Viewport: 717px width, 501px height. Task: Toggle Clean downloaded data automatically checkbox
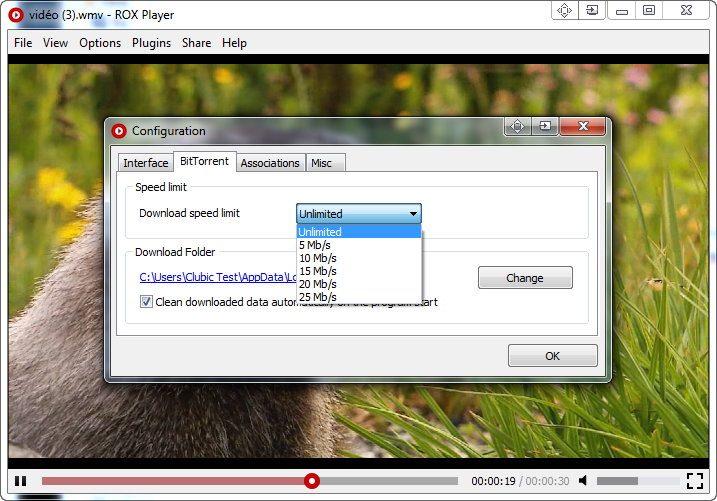(147, 302)
